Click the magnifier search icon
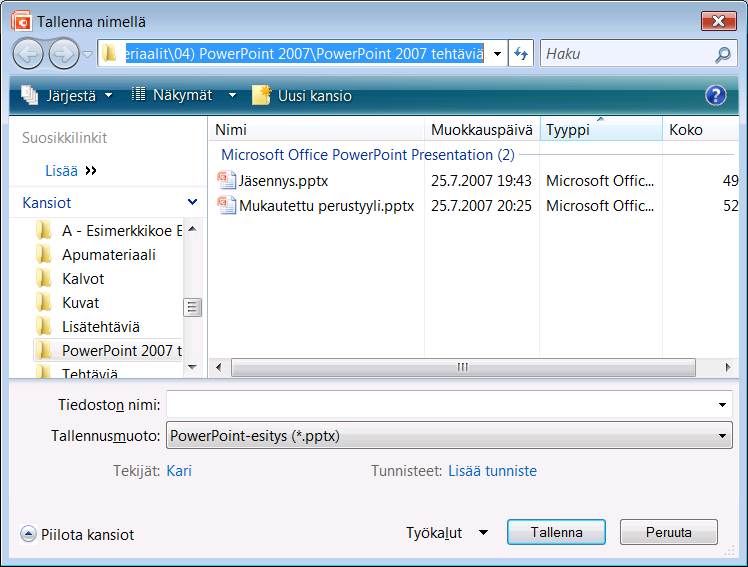 pos(723,54)
